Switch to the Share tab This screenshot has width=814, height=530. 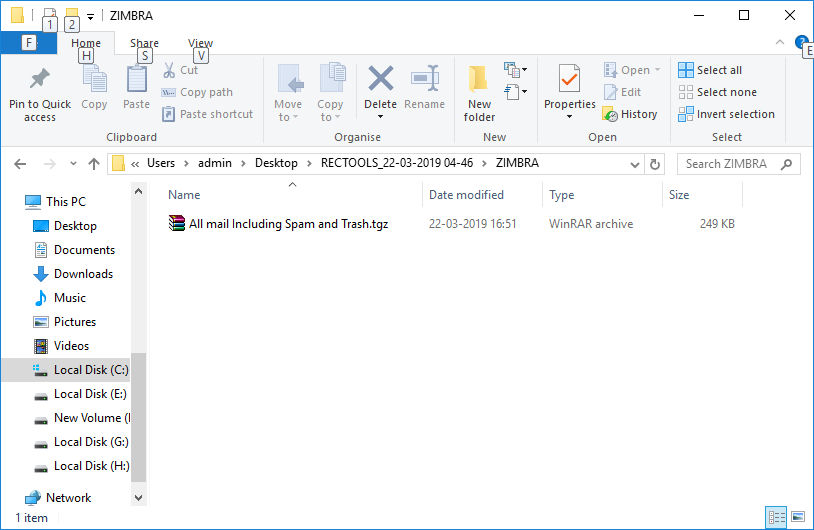pyautogui.click(x=144, y=43)
